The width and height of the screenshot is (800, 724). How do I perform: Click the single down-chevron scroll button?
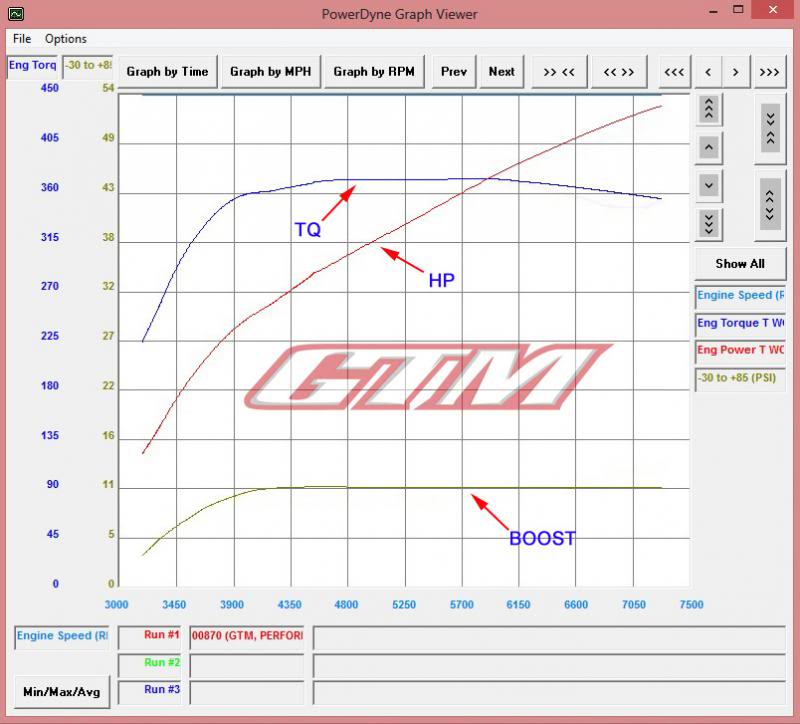(x=709, y=185)
